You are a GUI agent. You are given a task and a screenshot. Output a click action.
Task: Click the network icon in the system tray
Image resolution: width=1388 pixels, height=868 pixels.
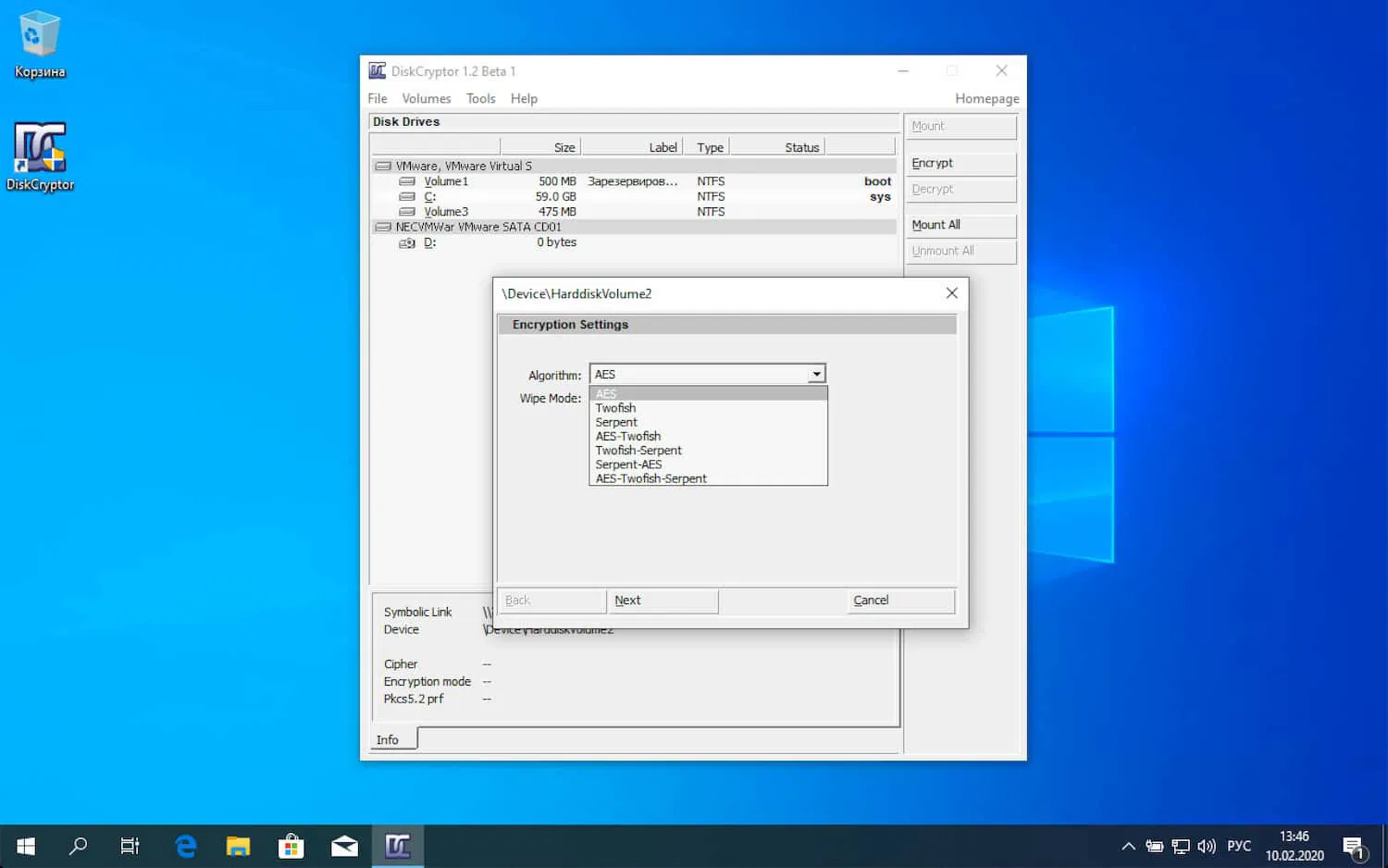(x=1181, y=845)
